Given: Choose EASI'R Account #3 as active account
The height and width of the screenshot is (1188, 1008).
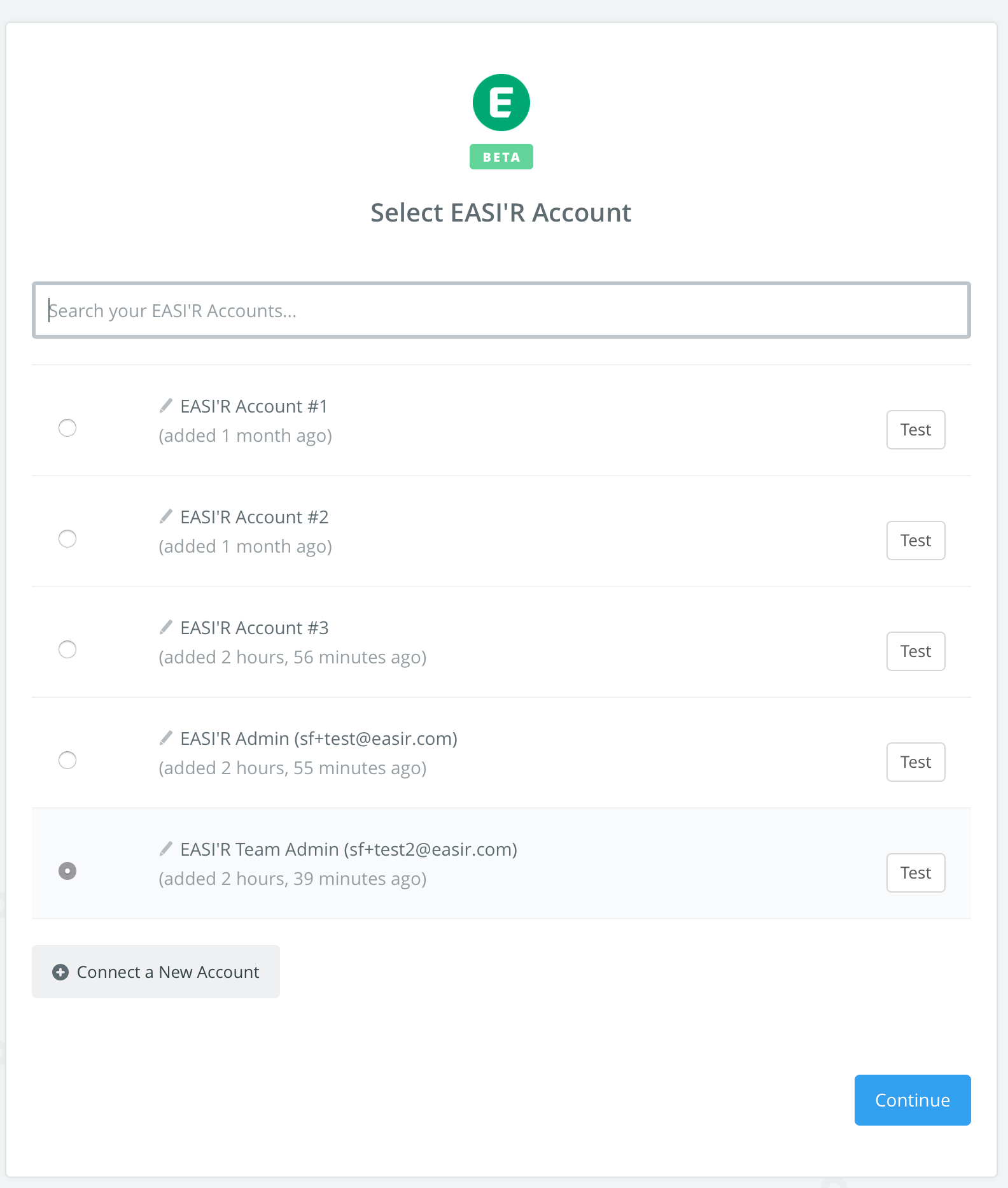Looking at the screenshot, I should click(67, 649).
